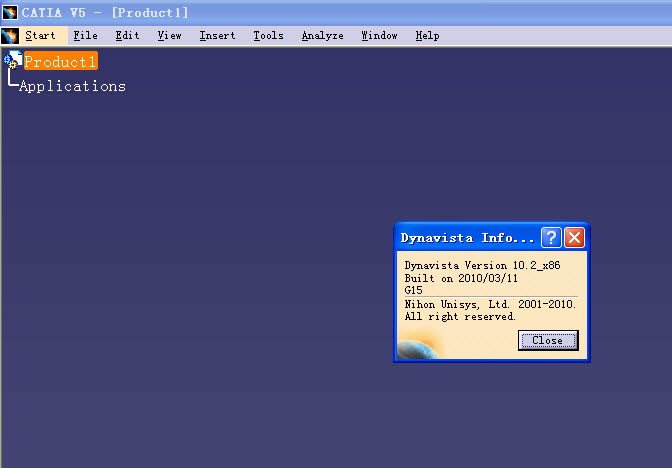Open the Tools menu
The height and width of the screenshot is (468, 672).
point(268,36)
